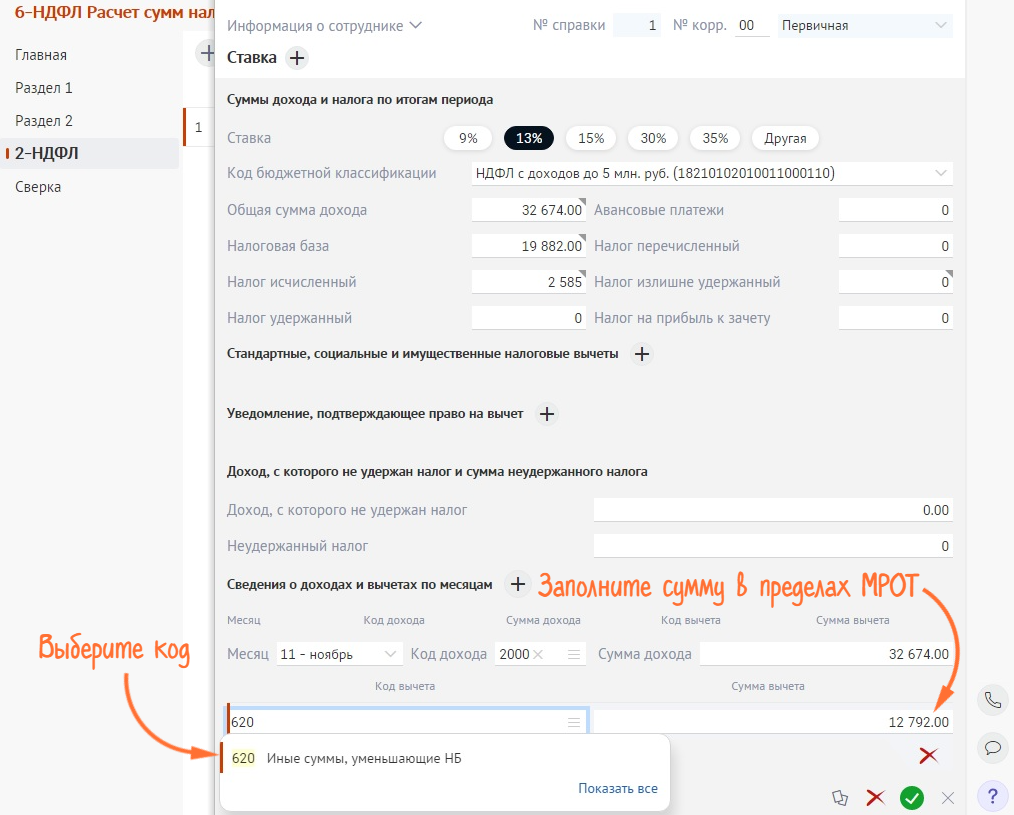Open the month dropdown showing 11 - ноябрь

tap(339, 654)
